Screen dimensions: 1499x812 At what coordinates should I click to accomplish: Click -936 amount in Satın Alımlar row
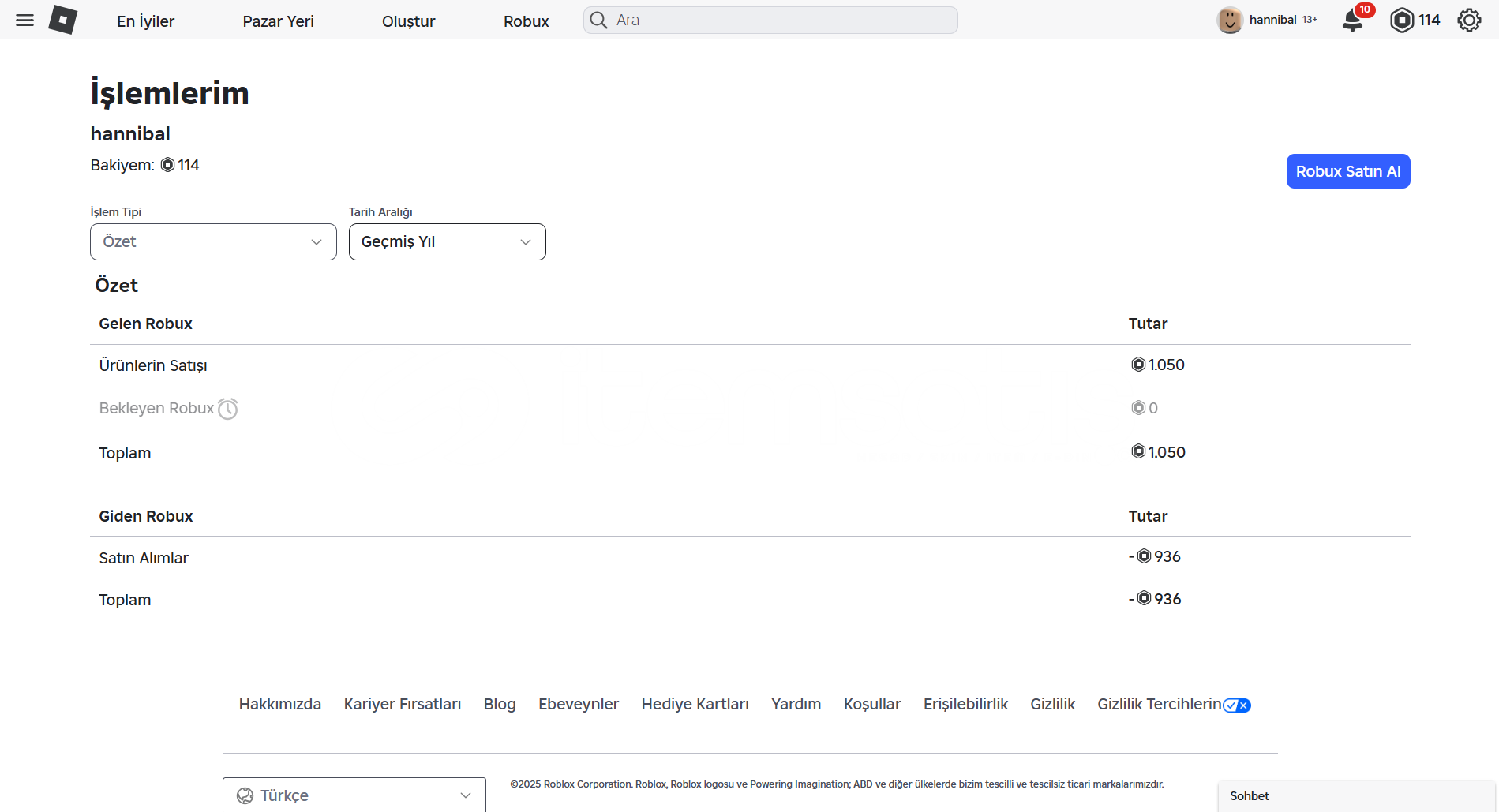coord(1155,556)
